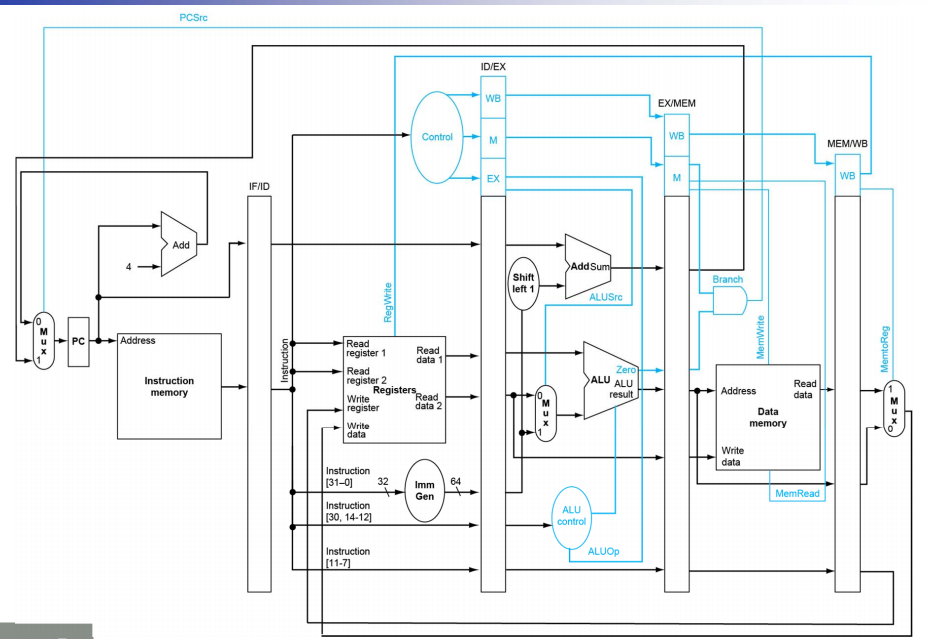
Task: Select the IF/ID pipeline register label
Action: pos(259,187)
